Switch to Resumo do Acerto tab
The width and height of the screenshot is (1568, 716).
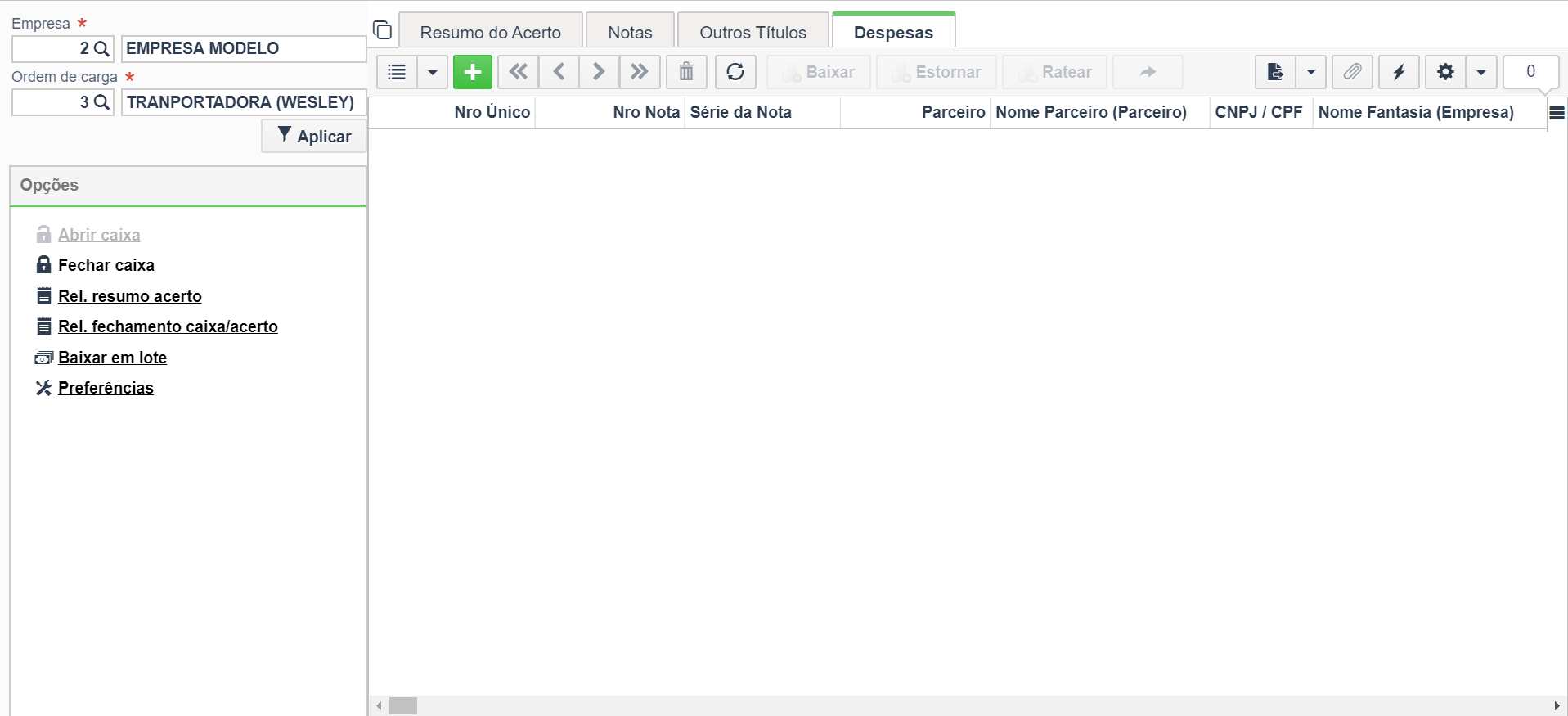point(491,32)
